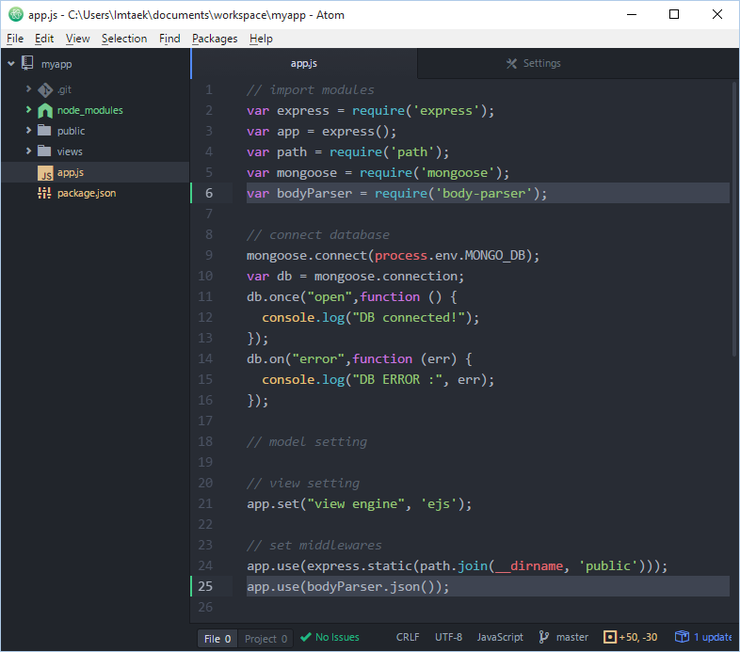Click the myapp project name
This screenshot has height=652, width=740.
coord(56,64)
